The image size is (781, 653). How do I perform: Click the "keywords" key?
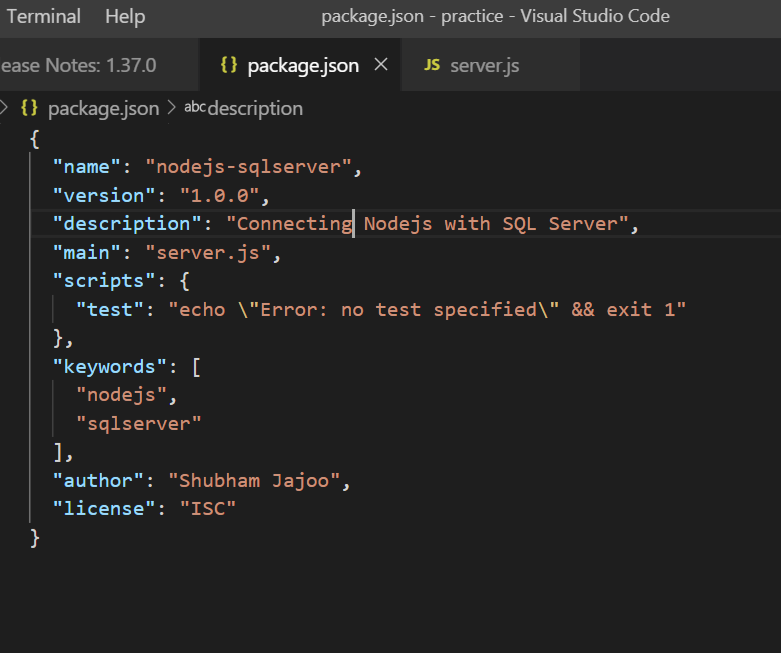(x=110, y=367)
